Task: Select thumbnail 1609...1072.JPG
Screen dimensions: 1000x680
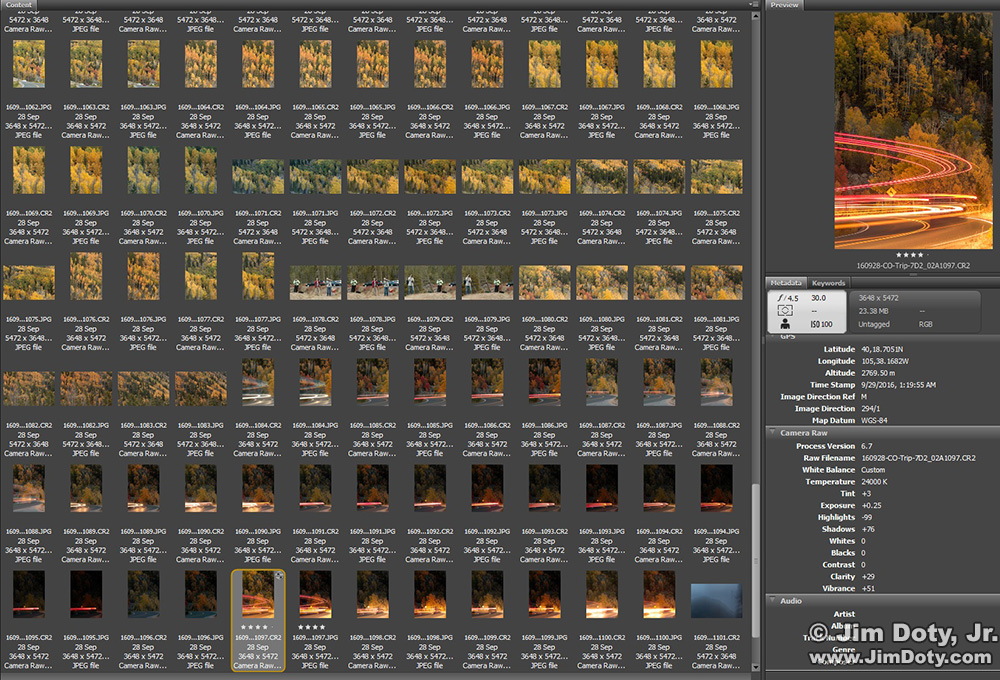Action: (x=430, y=177)
